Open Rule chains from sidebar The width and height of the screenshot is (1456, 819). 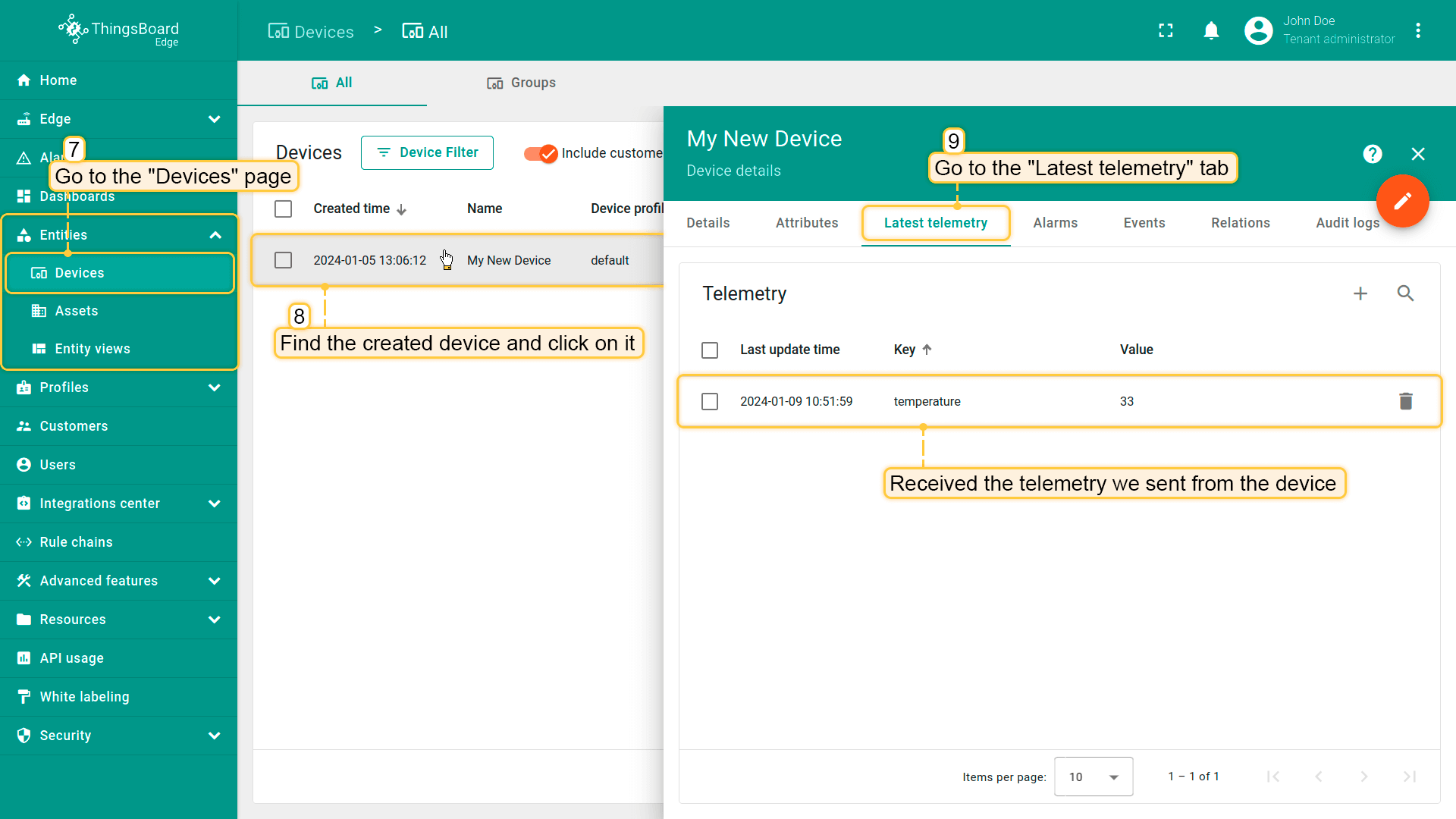tap(76, 542)
